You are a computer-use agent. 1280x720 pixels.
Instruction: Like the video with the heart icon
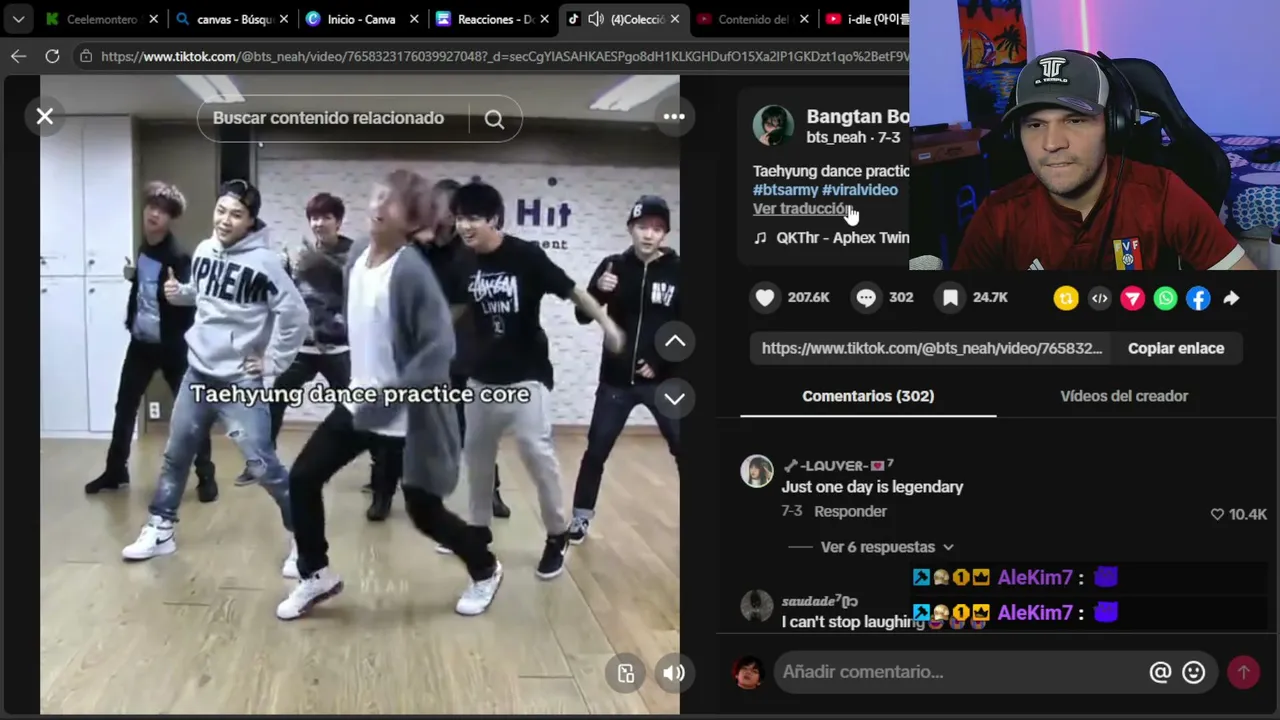(765, 298)
